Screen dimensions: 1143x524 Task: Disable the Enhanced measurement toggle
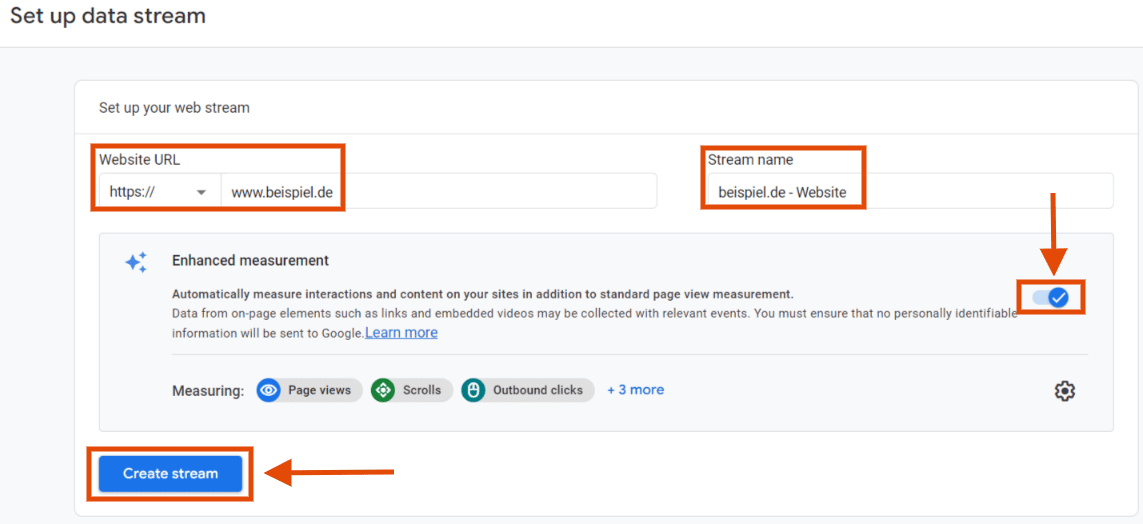pyautogui.click(x=1050, y=297)
